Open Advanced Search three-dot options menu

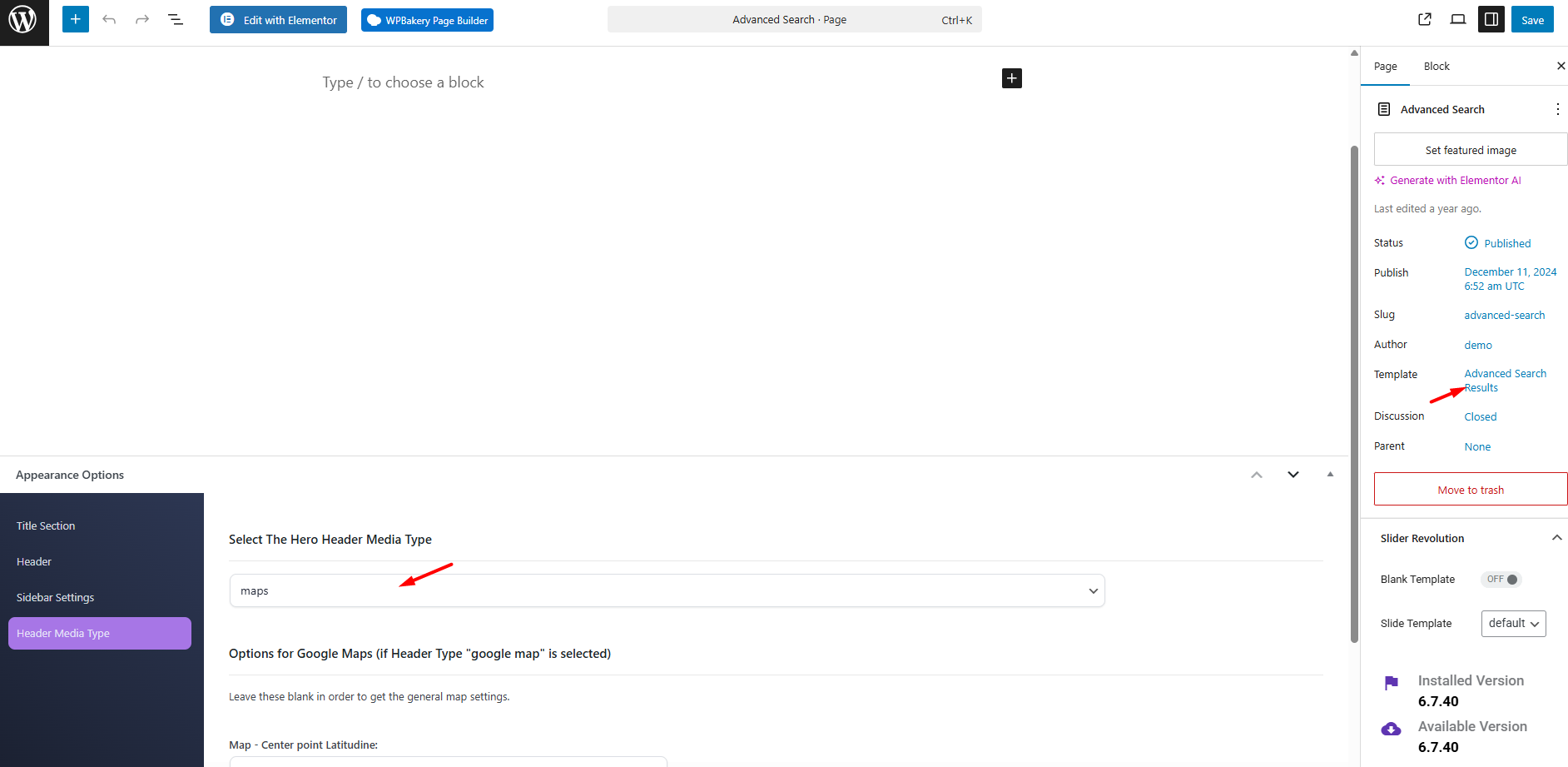(1557, 109)
